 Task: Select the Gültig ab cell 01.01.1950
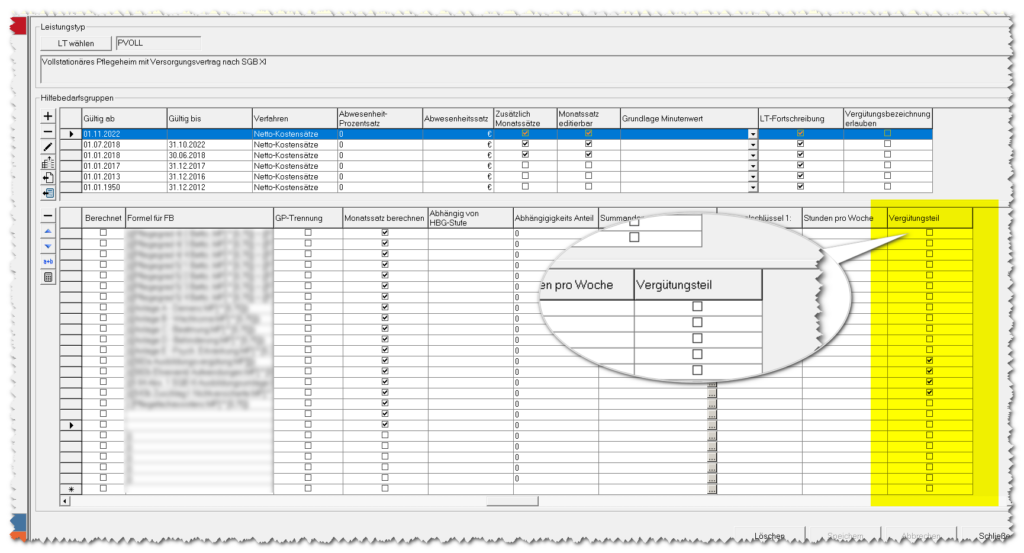(124, 187)
